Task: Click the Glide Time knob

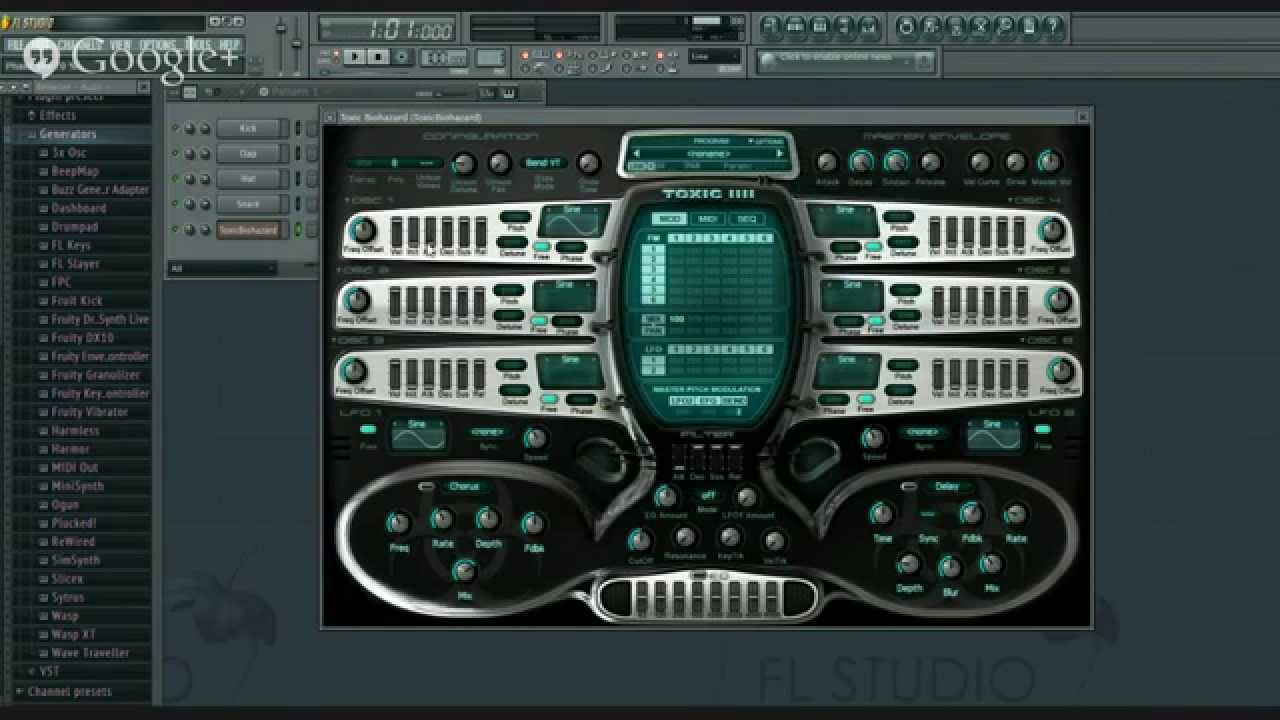Action: click(589, 163)
